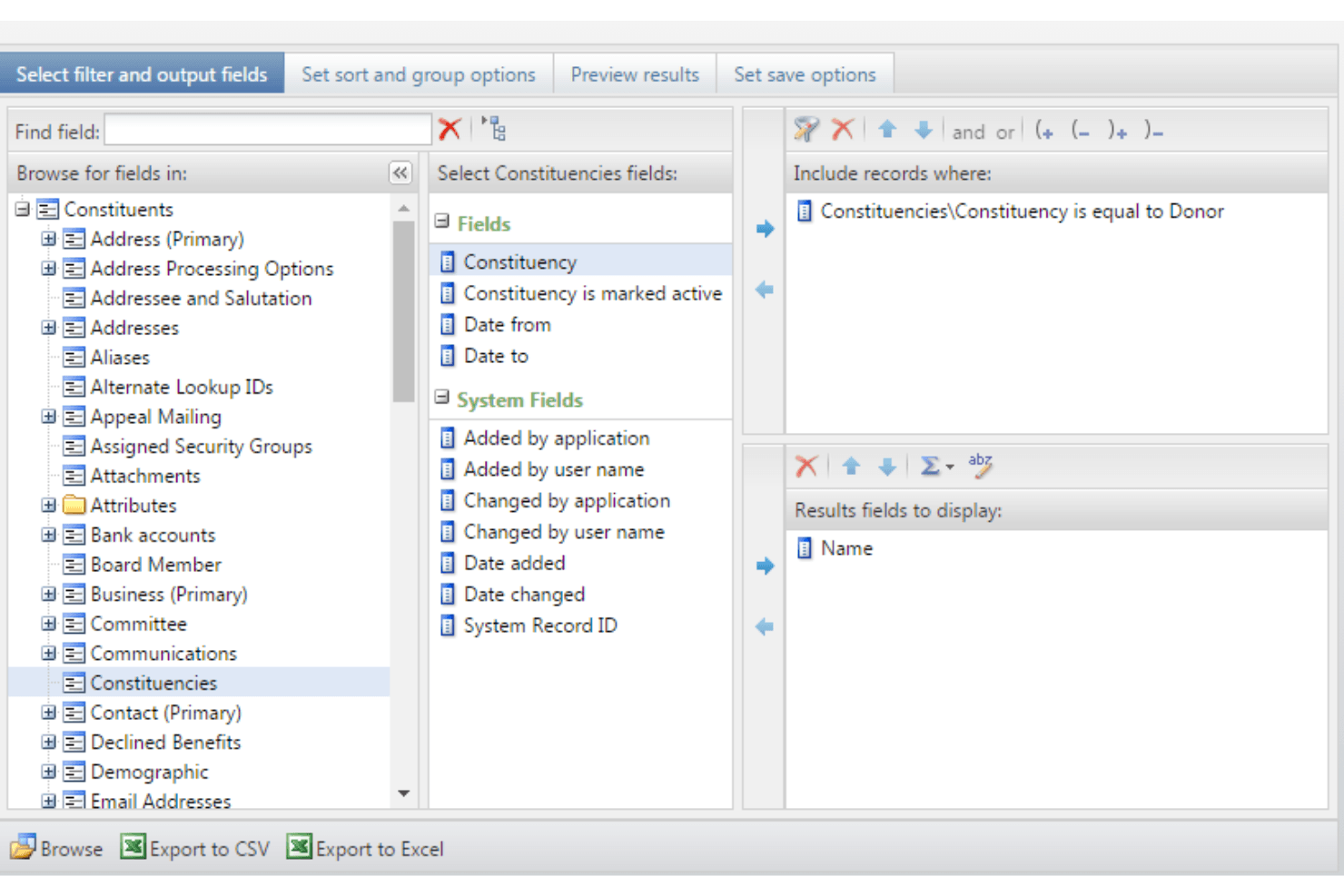
Task: Remove field from Include records filter
Action: [765, 290]
